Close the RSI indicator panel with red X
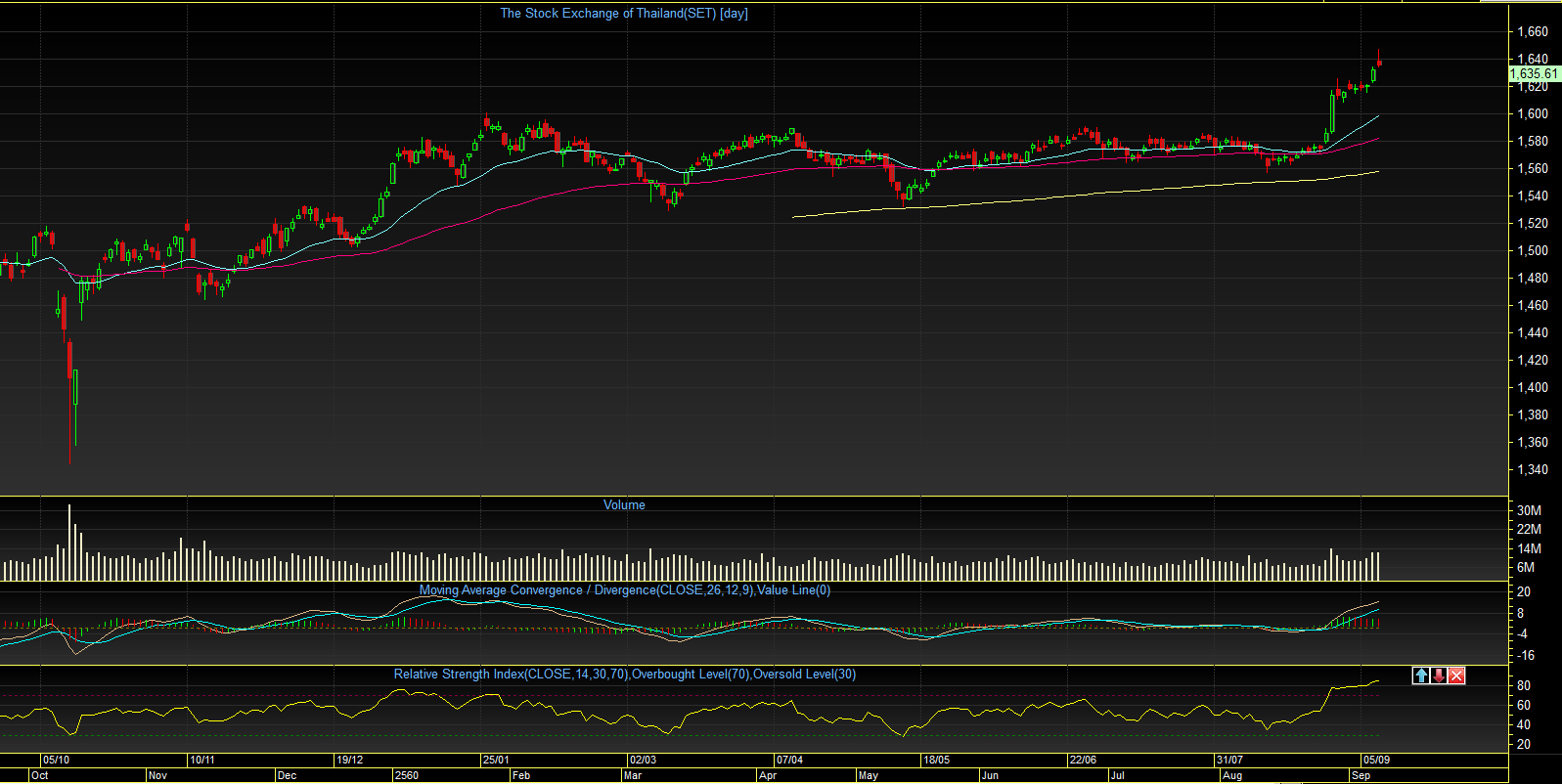The width and height of the screenshot is (1562, 784). [1457, 675]
